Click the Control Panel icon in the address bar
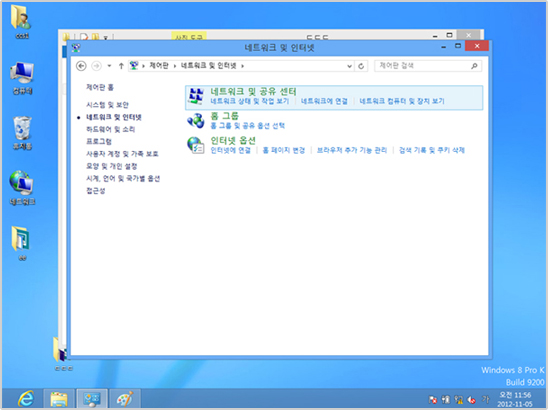The height and width of the screenshot is (410, 548). [x=134, y=65]
